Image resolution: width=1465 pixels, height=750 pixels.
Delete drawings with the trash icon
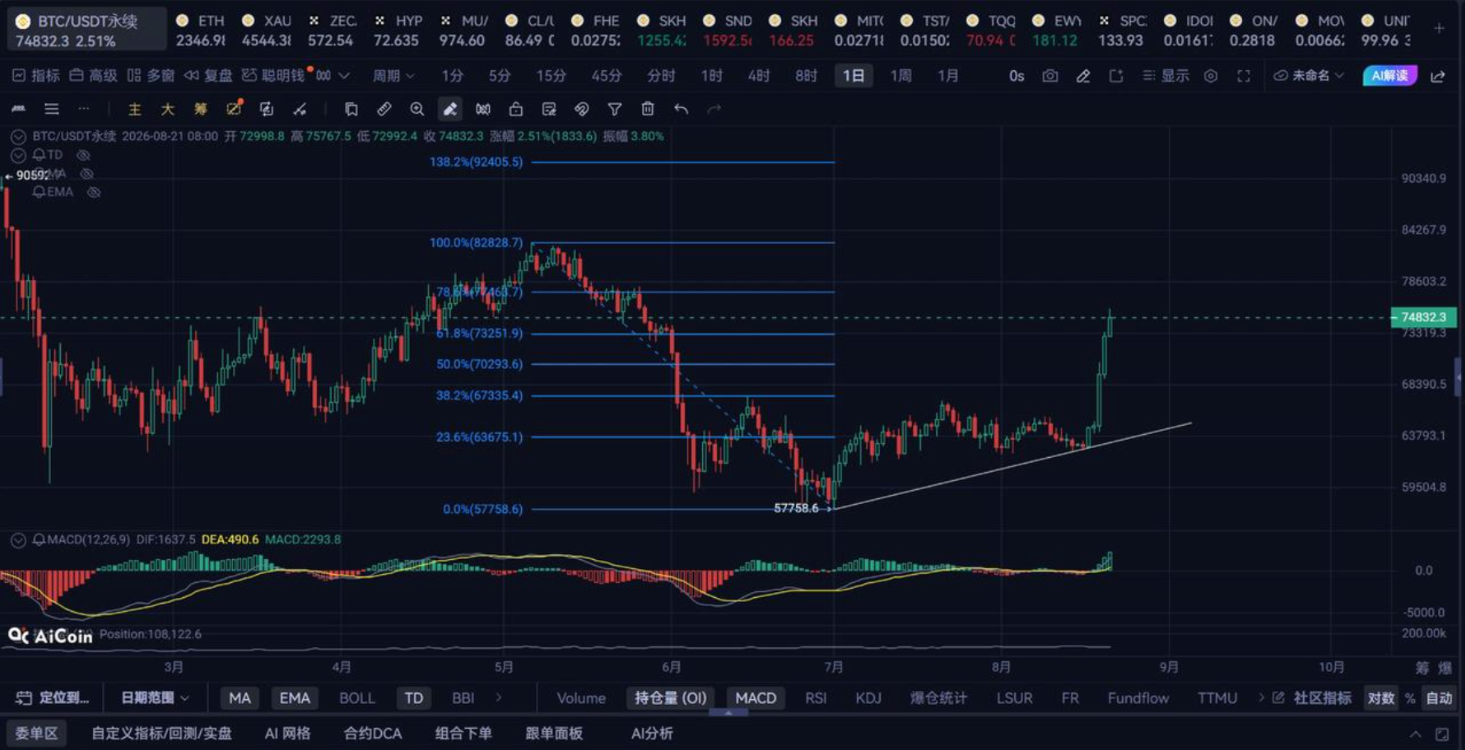tap(648, 109)
